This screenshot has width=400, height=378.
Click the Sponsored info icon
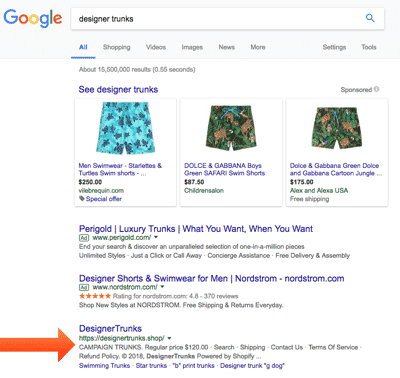coord(377,89)
